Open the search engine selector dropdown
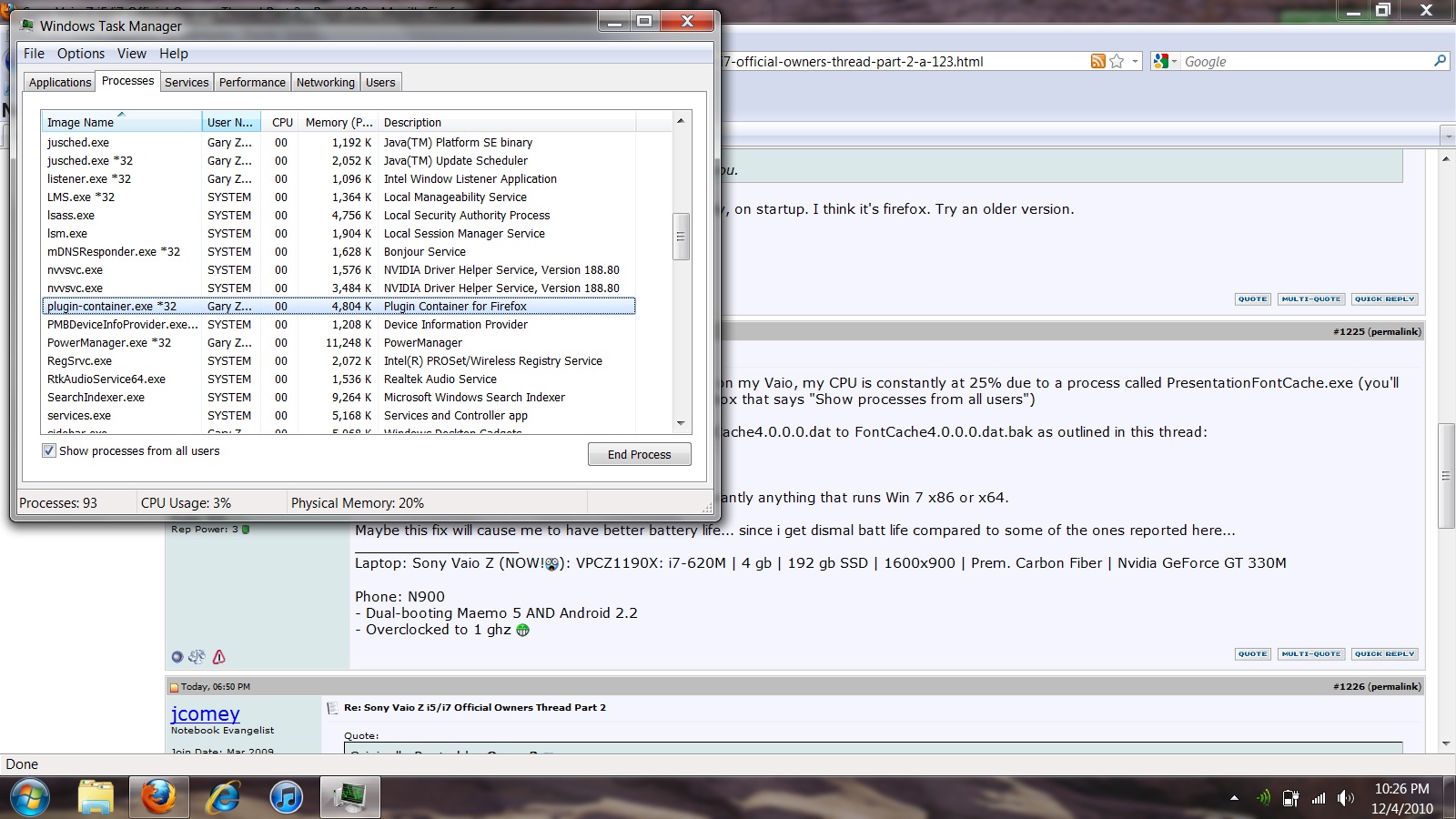The width and height of the screenshot is (1456, 819). [x=1175, y=62]
